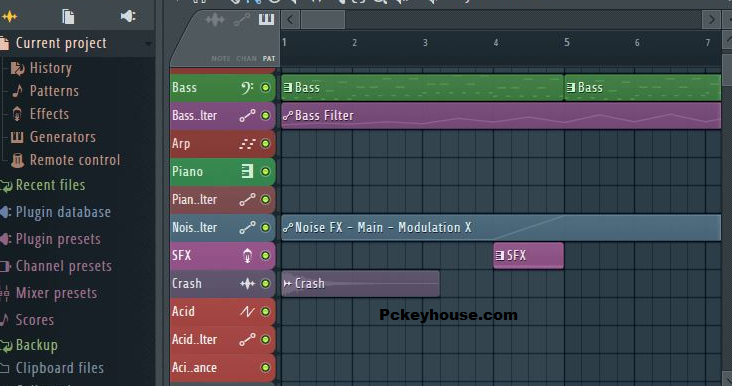Mute the Nois..lter track

[x=266, y=228]
